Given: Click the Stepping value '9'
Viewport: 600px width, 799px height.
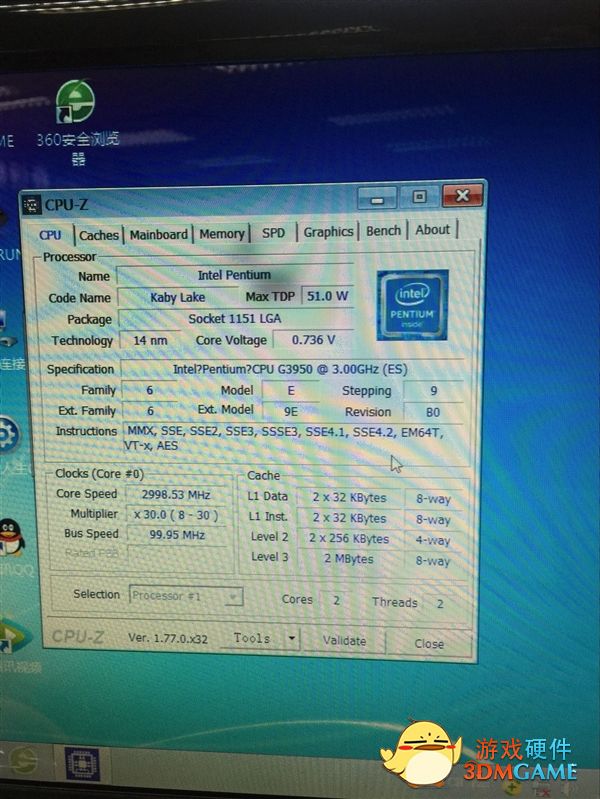Looking at the screenshot, I should click(x=433, y=391).
